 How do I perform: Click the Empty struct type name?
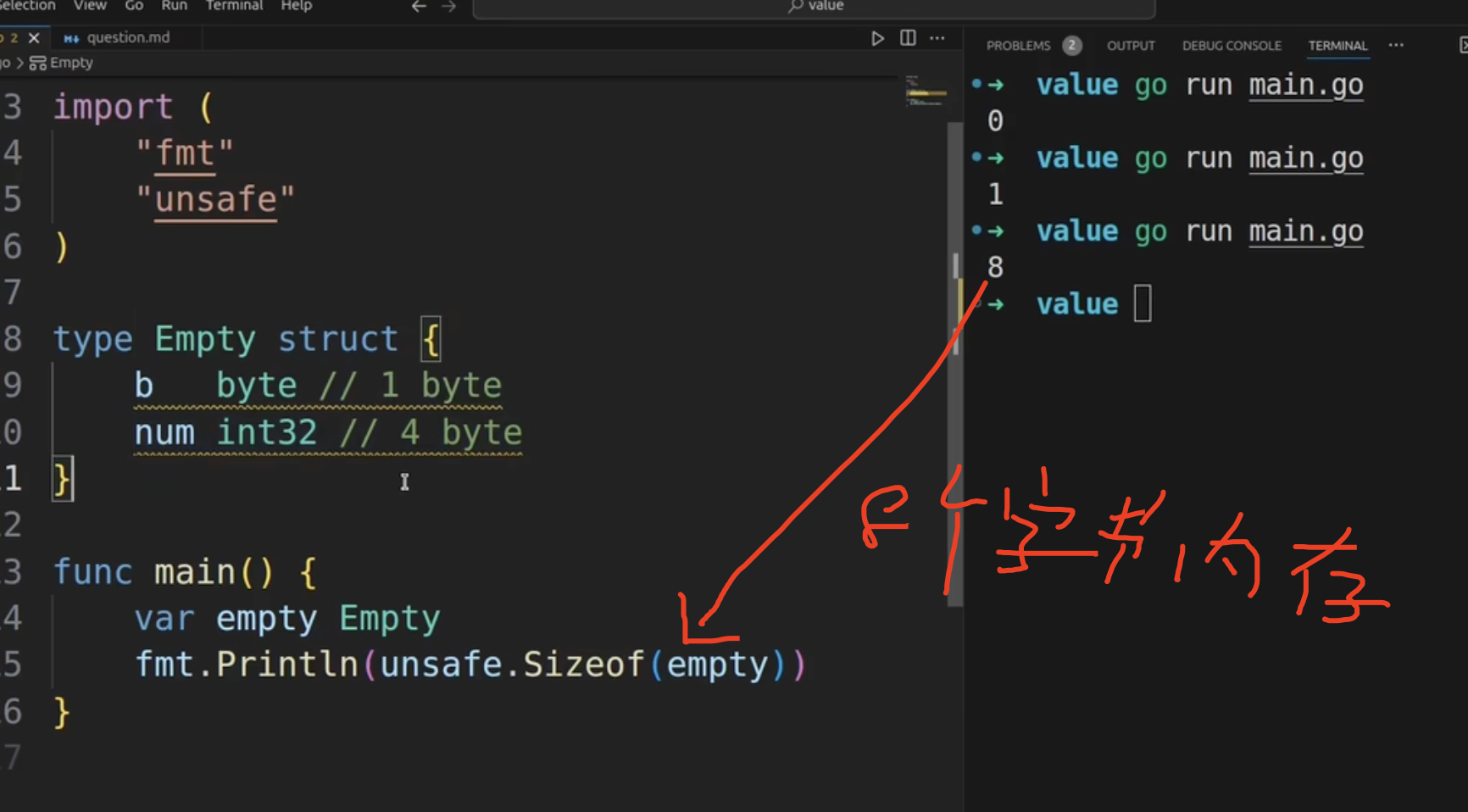(x=204, y=339)
